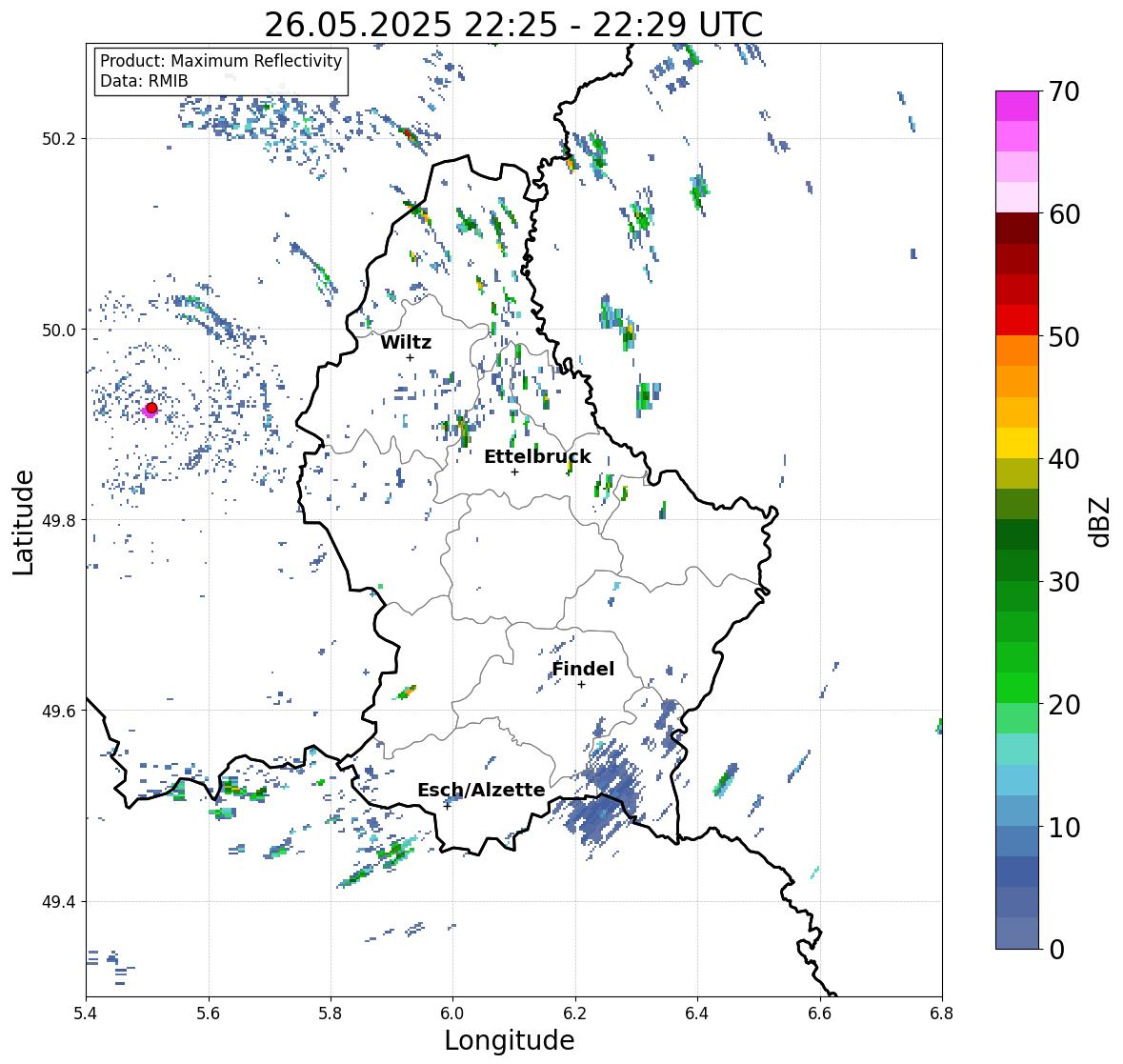The height and width of the screenshot is (1064, 1123).
Task: Click the 40 tick on the colorbar
Action: click(x=1064, y=459)
